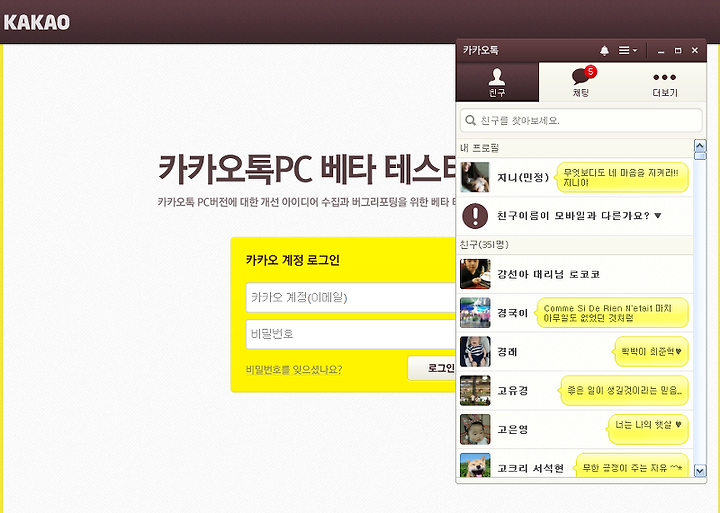Click the scrollbar up arrow in friend list
Screen dimensions: 720x513
point(700,146)
